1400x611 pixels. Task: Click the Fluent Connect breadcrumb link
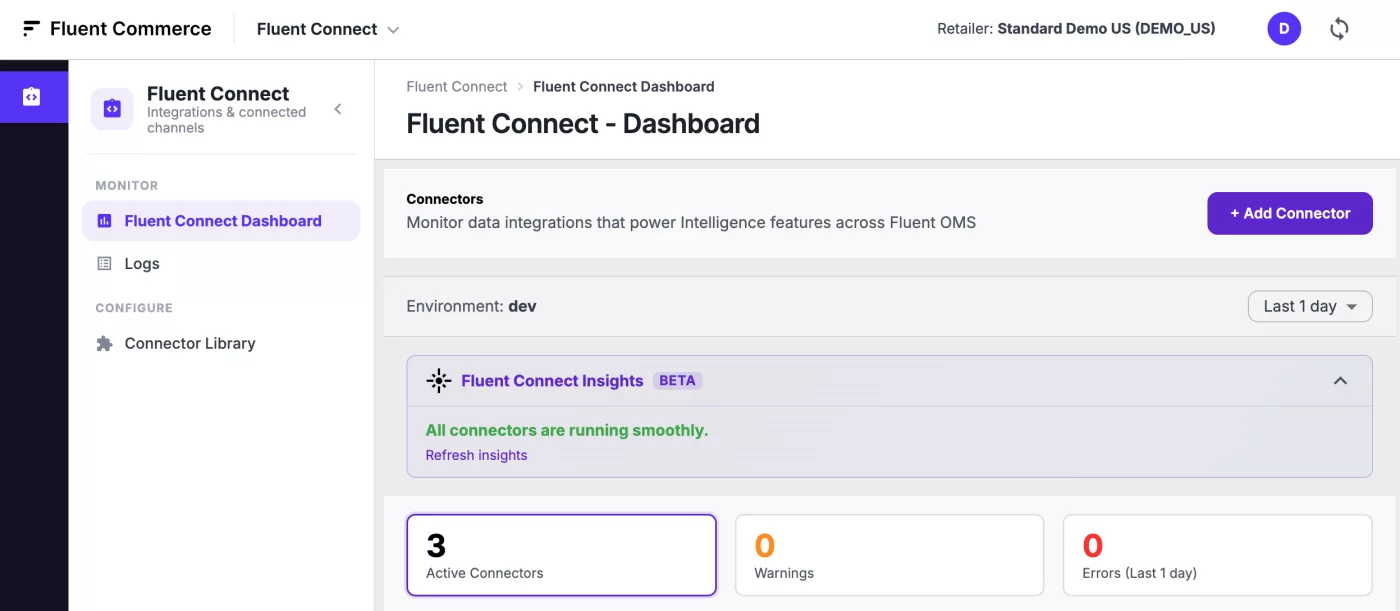click(x=457, y=87)
